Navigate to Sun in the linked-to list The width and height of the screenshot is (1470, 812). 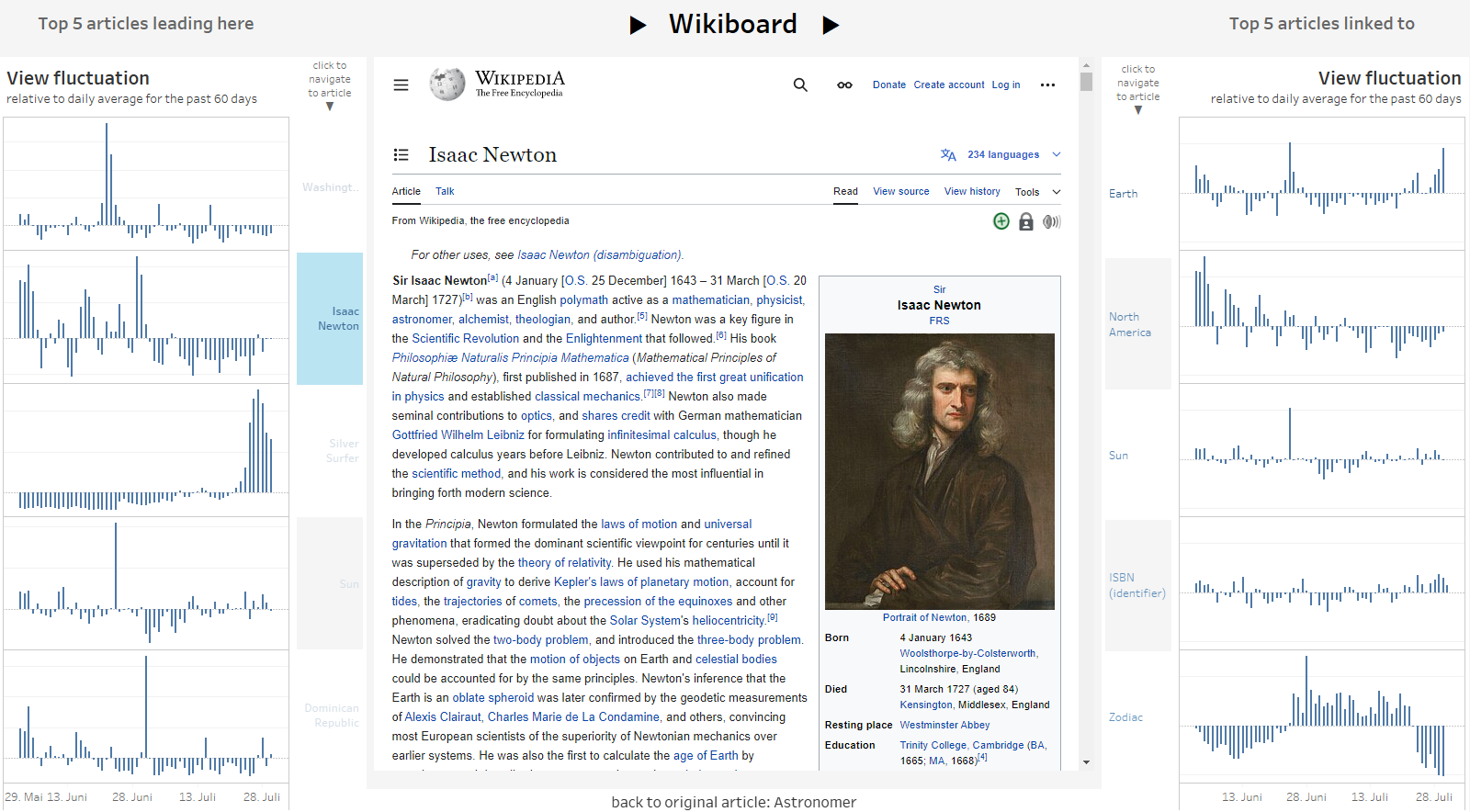click(1138, 456)
